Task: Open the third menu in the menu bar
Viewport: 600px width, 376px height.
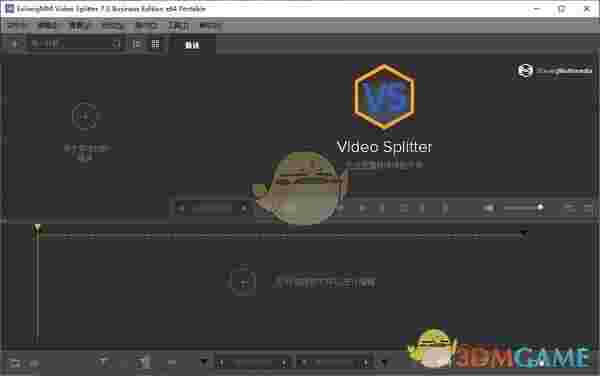Action: point(79,26)
